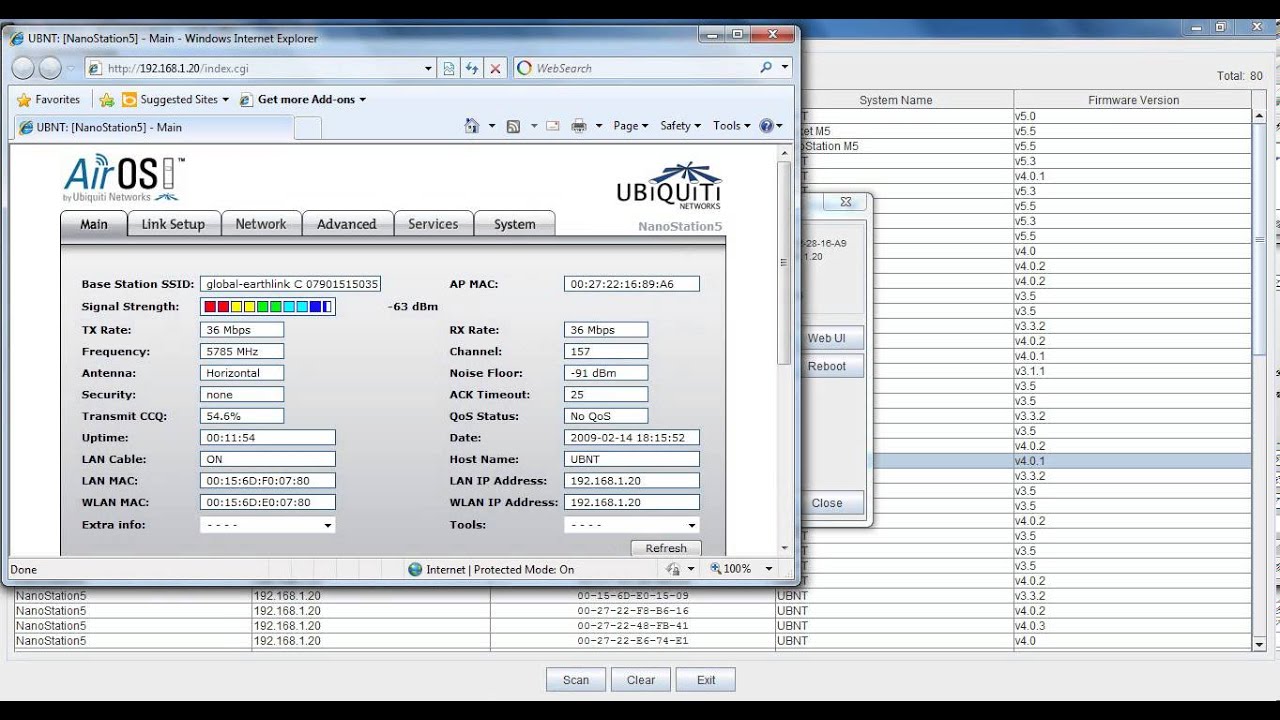Click the Internet zone globe icon in status bar

click(x=415, y=569)
